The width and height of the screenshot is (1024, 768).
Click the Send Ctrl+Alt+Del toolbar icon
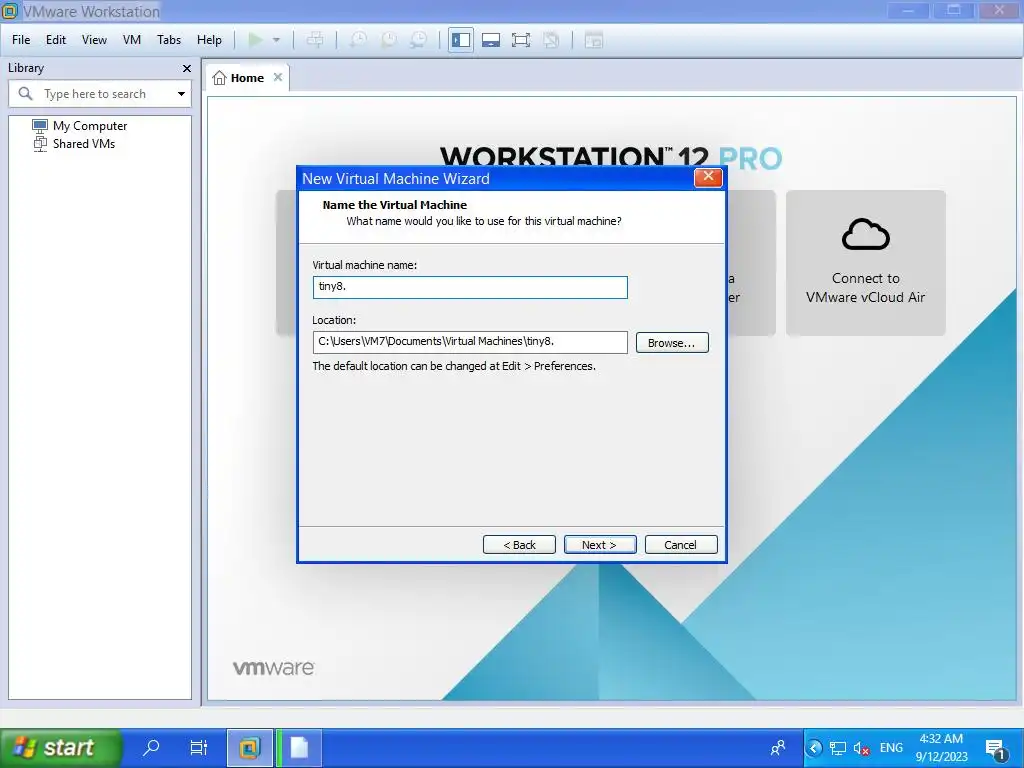coord(315,40)
